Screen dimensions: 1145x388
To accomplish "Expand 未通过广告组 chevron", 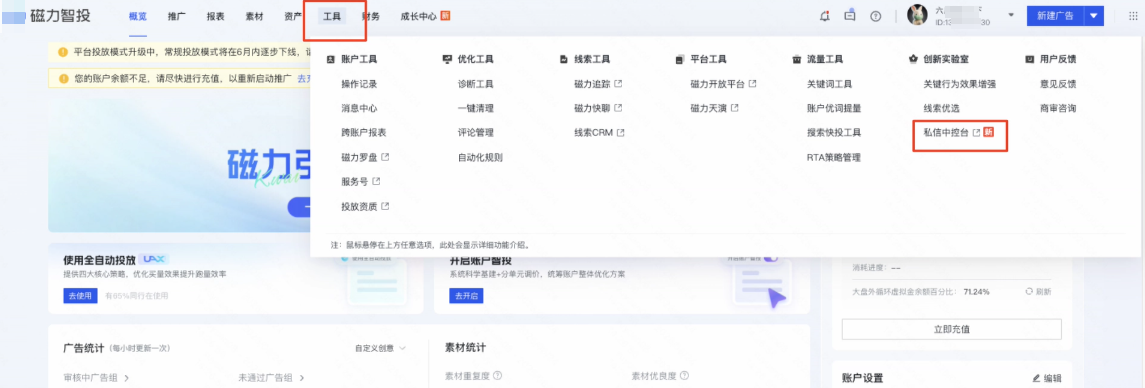I will (x=302, y=378).
